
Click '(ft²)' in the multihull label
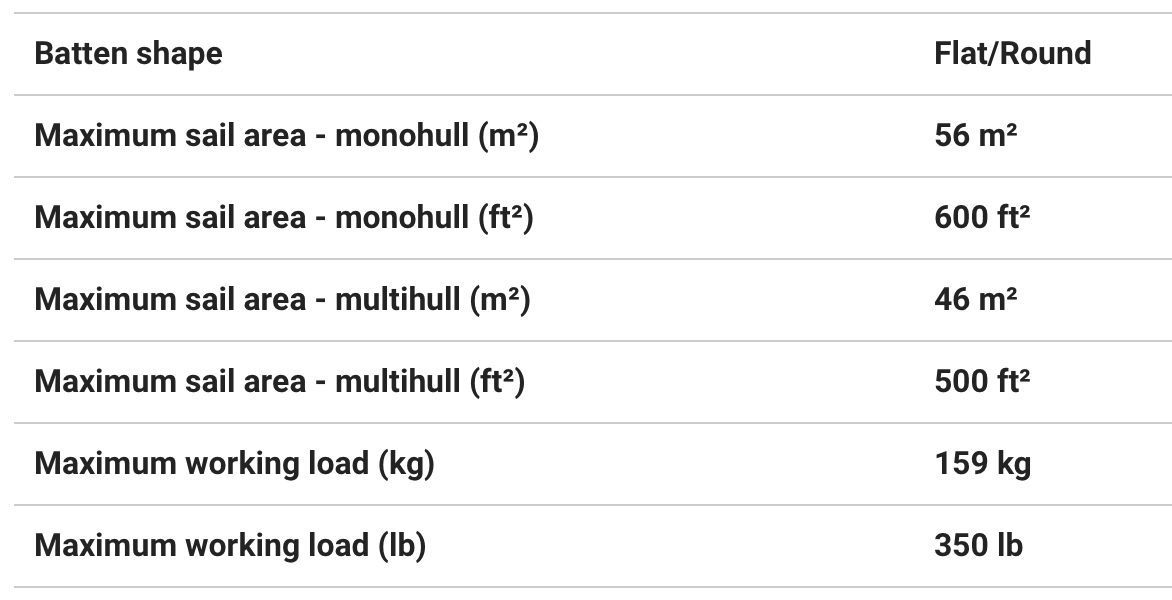(496, 382)
